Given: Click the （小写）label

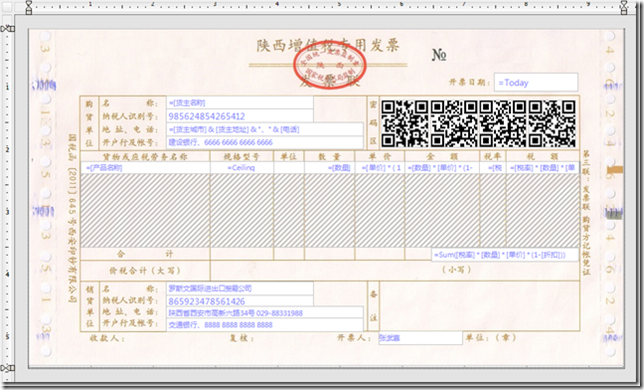Looking at the screenshot, I should click(x=456, y=269).
